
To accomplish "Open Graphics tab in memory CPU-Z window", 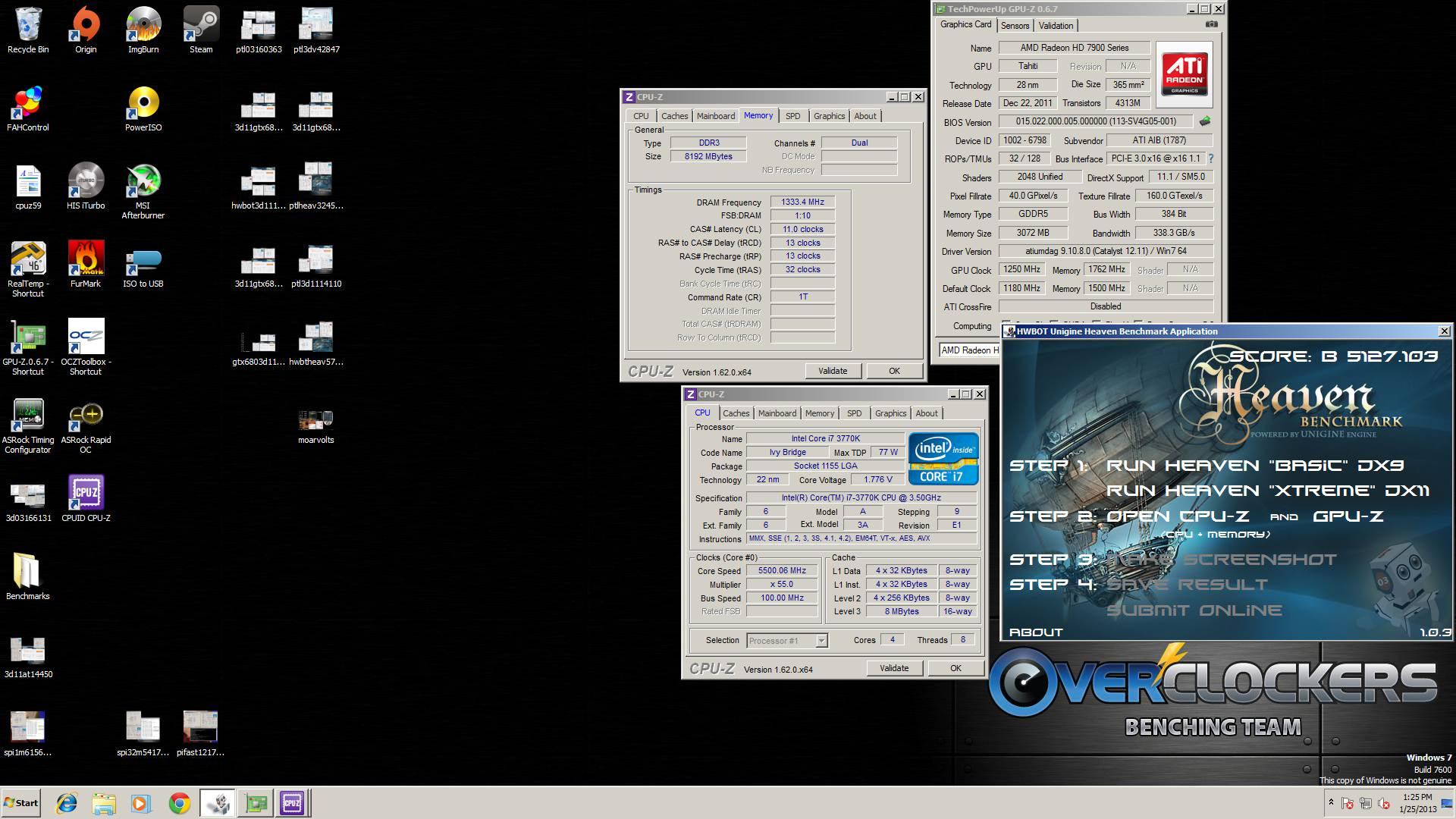I will pos(829,116).
